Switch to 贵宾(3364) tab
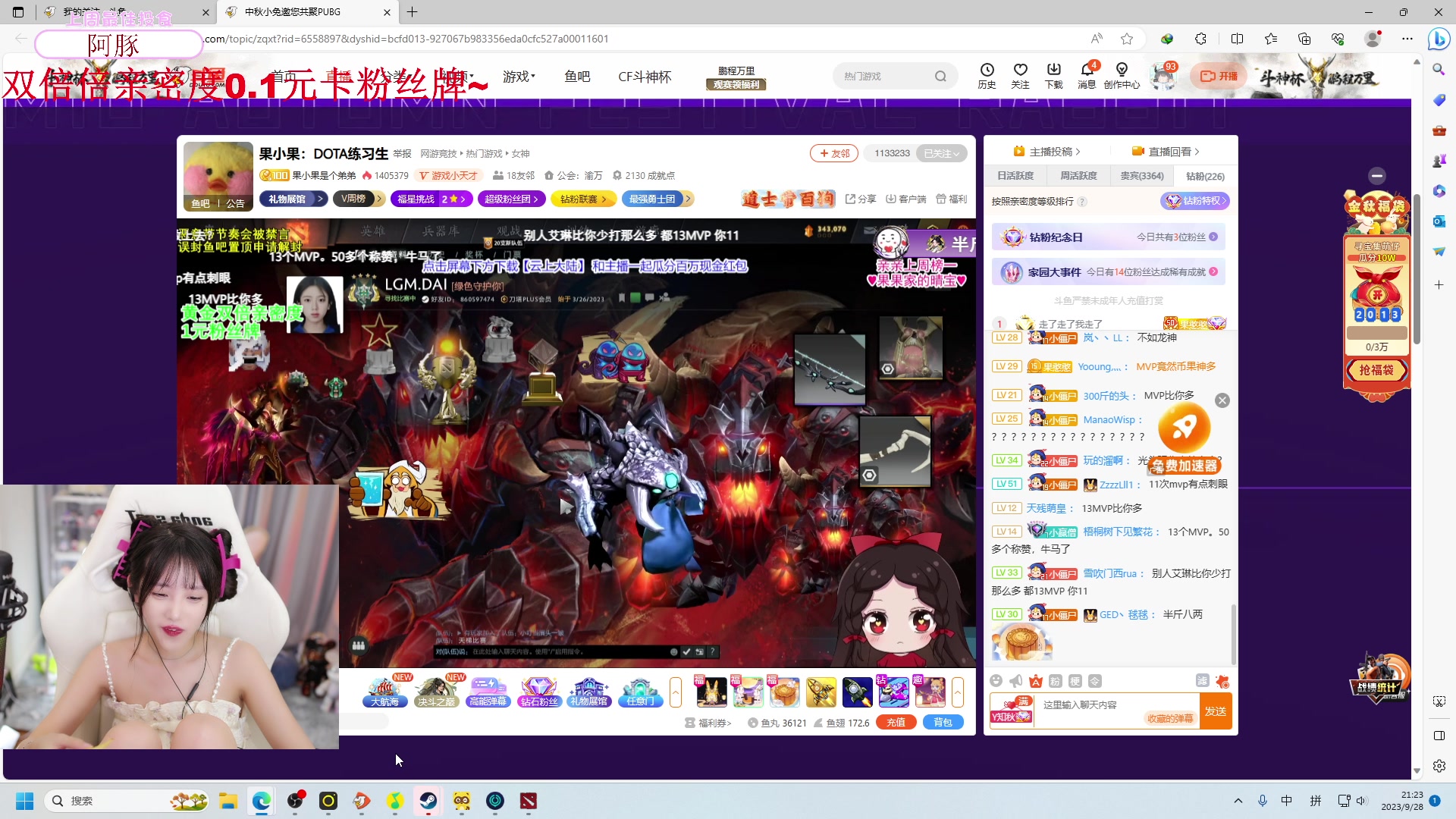Viewport: 1456px width, 819px height. [x=1141, y=176]
